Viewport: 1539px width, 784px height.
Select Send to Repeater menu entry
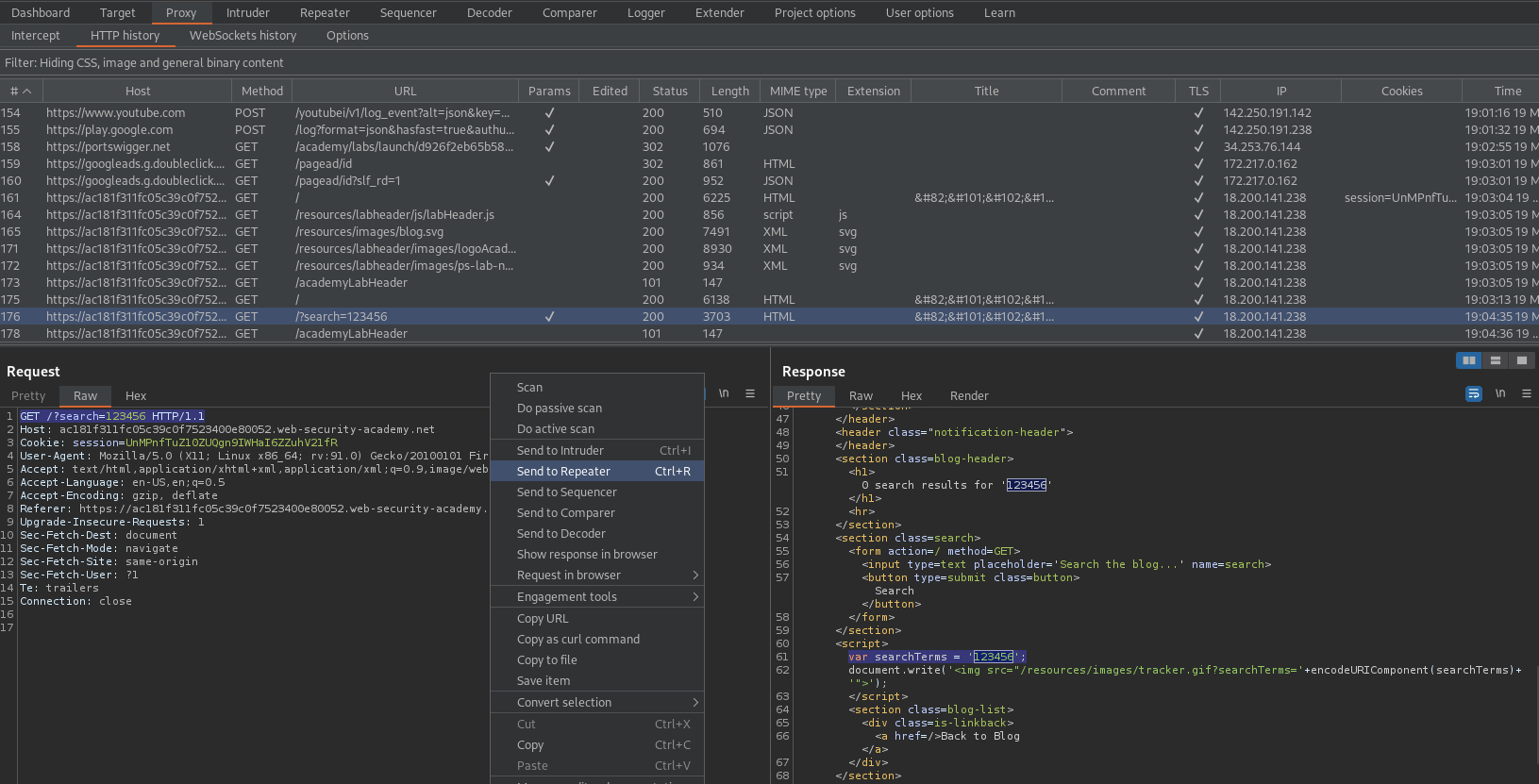pyautogui.click(x=597, y=471)
